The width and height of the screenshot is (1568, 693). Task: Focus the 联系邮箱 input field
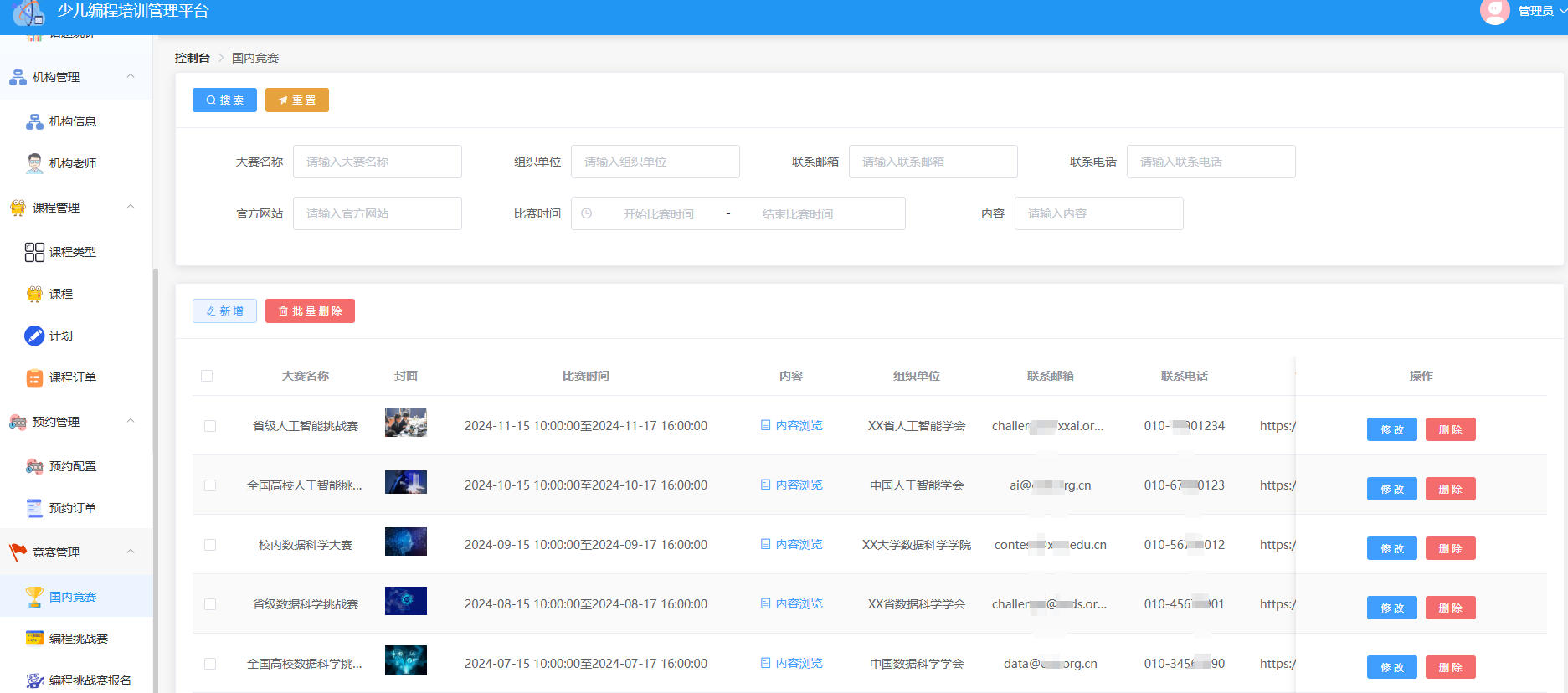(933, 162)
